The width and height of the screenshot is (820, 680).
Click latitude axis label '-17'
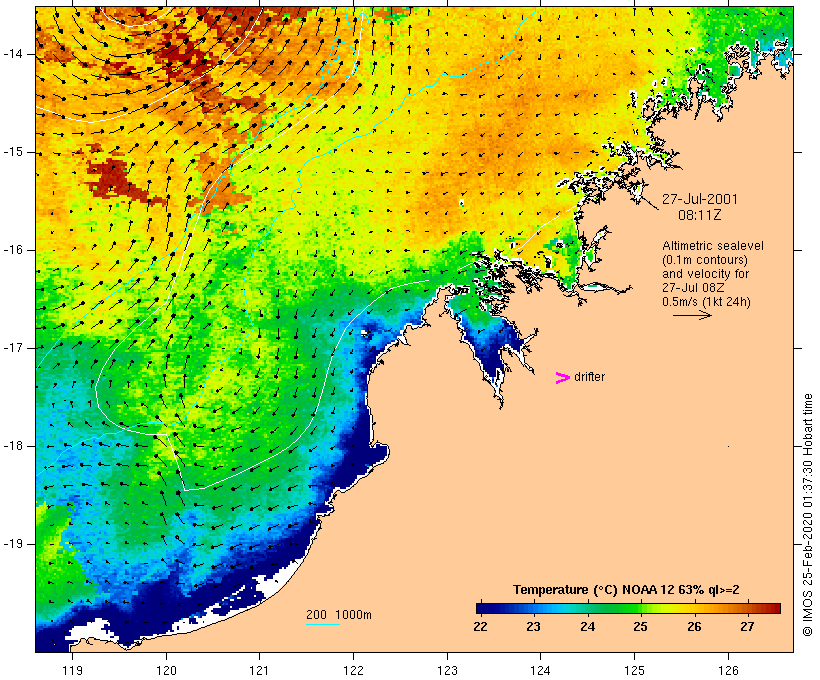(x=13, y=348)
